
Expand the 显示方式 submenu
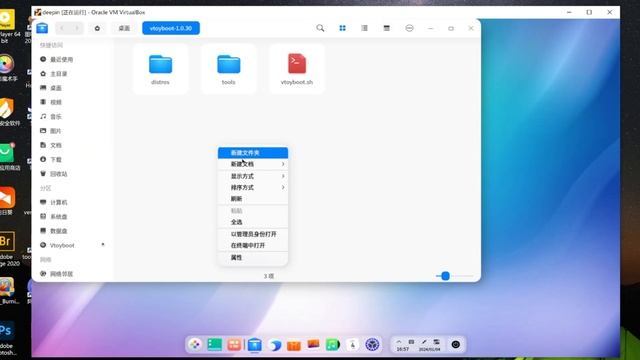(x=253, y=176)
